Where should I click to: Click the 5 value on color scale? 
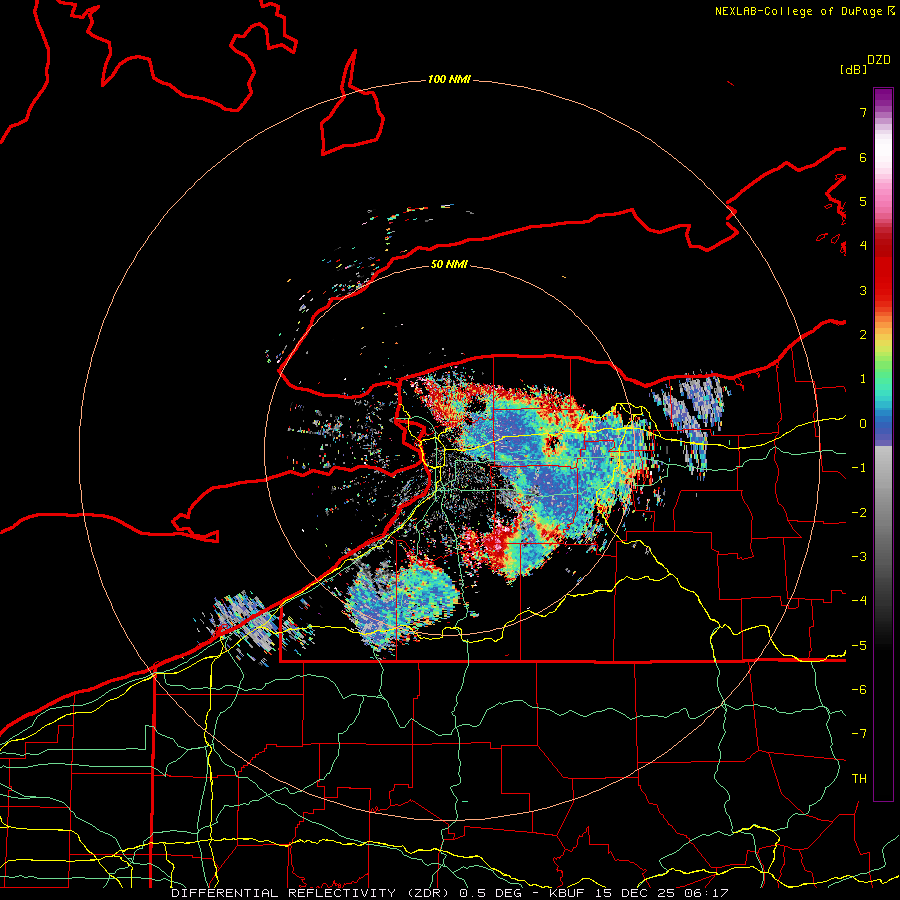863,201
